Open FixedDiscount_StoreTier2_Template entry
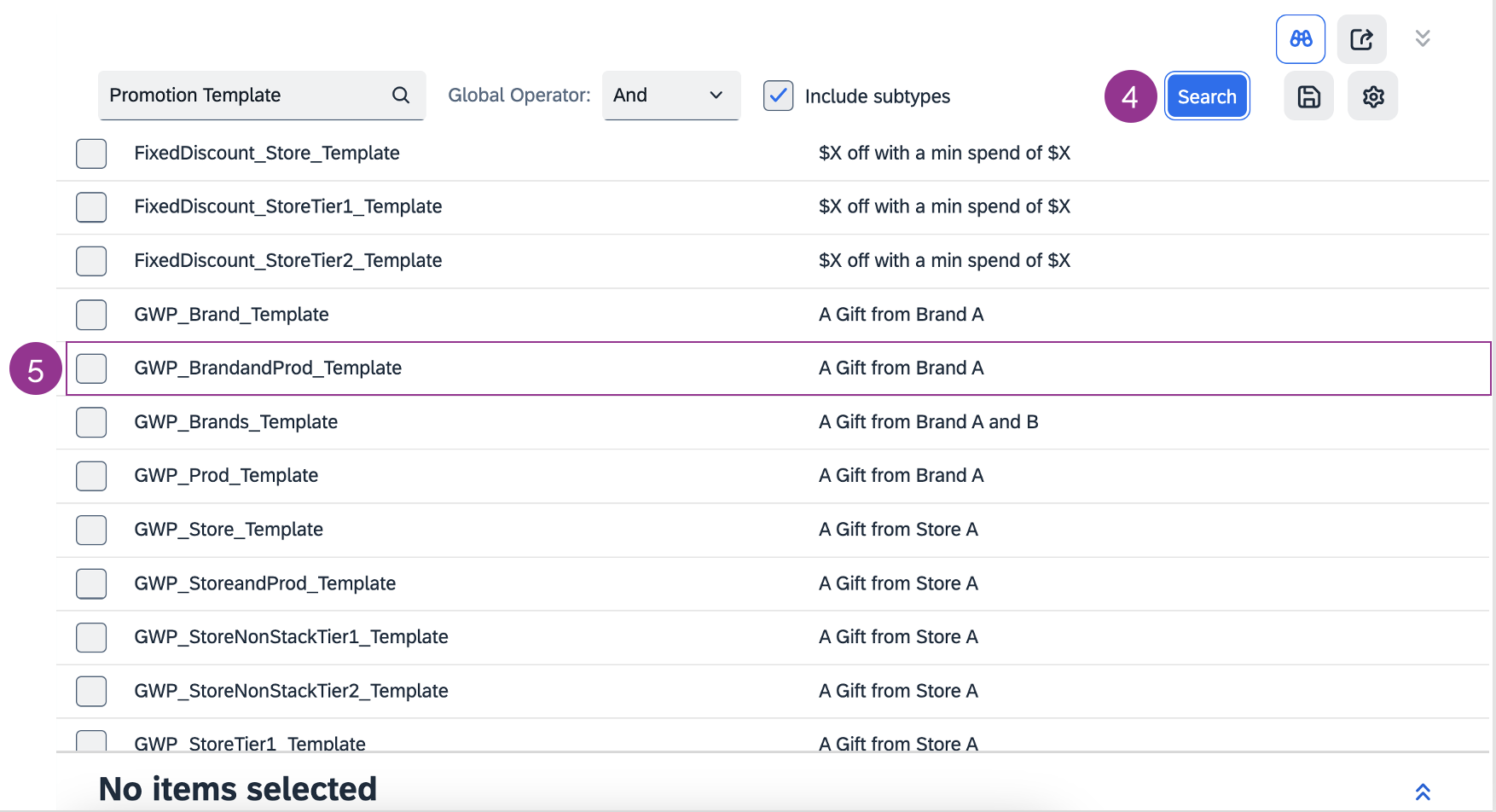This screenshot has height=812, width=1496. (x=287, y=261)
